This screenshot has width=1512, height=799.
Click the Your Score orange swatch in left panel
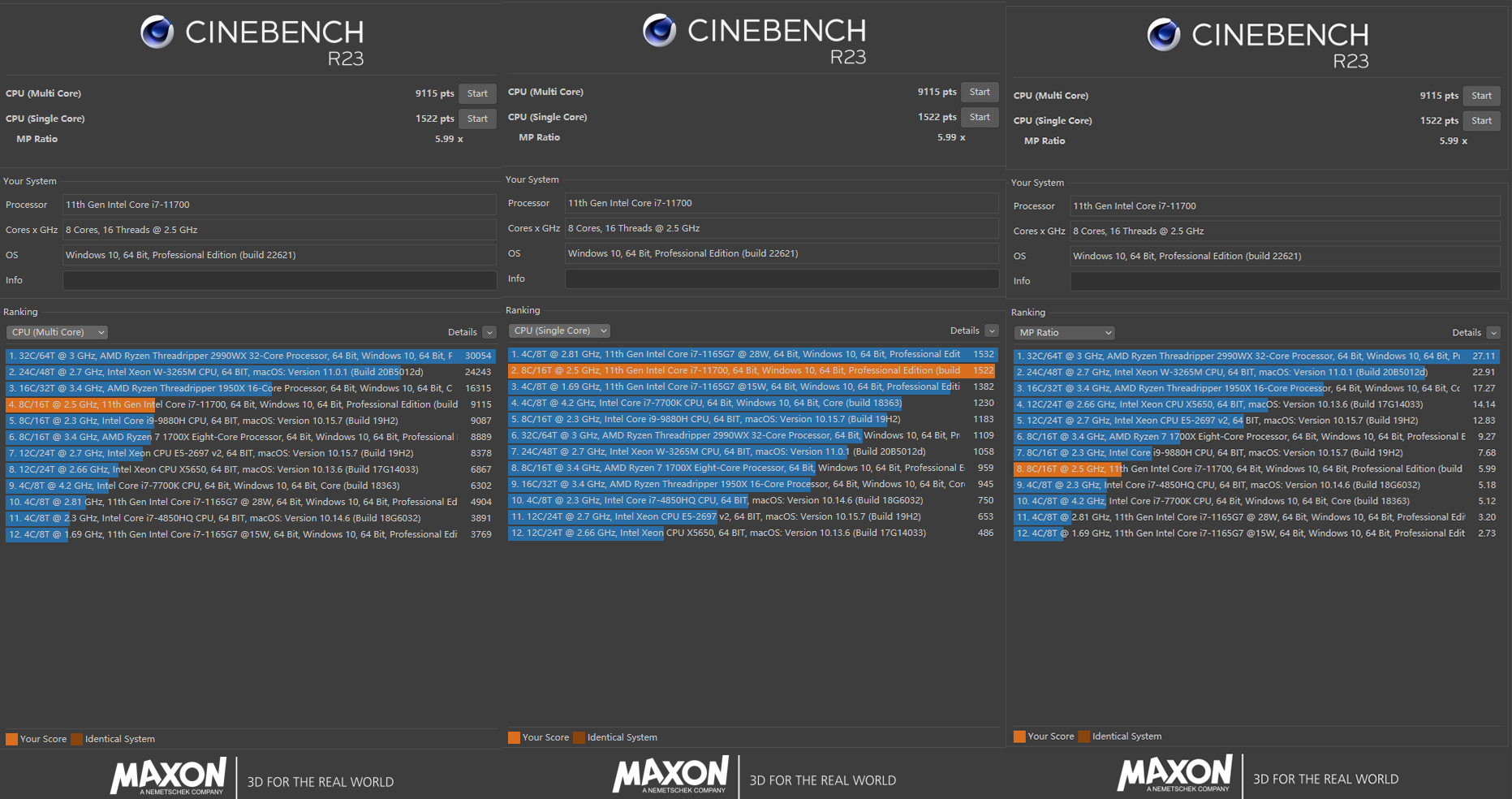[11, 739]
